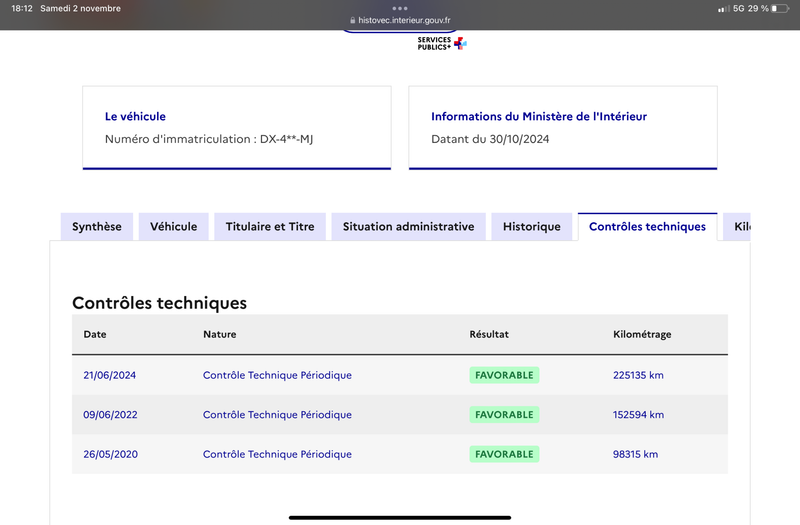Tap the 5G network indicator

(738, 9)
